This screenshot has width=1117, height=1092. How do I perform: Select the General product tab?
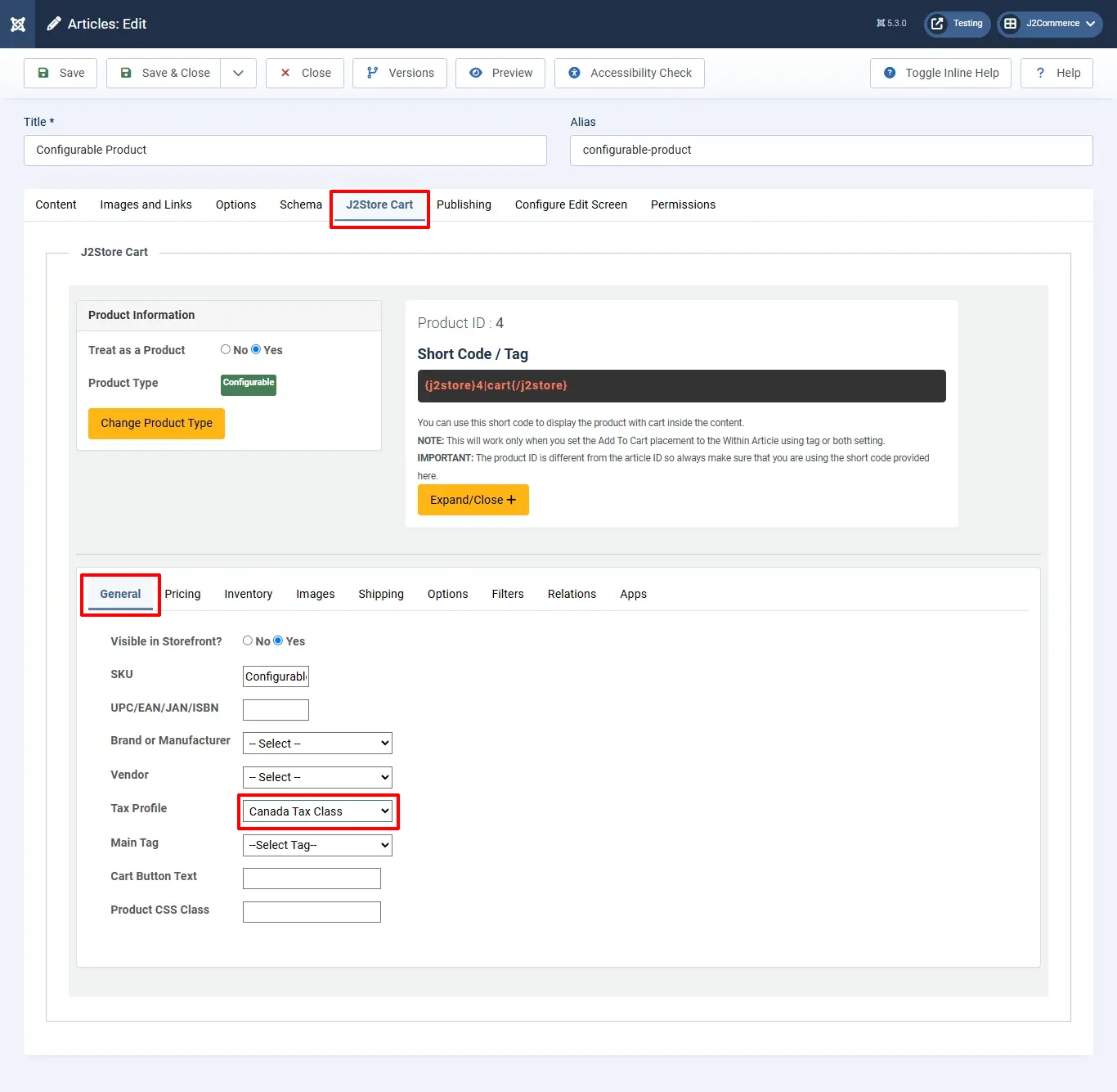coord(120,594)
